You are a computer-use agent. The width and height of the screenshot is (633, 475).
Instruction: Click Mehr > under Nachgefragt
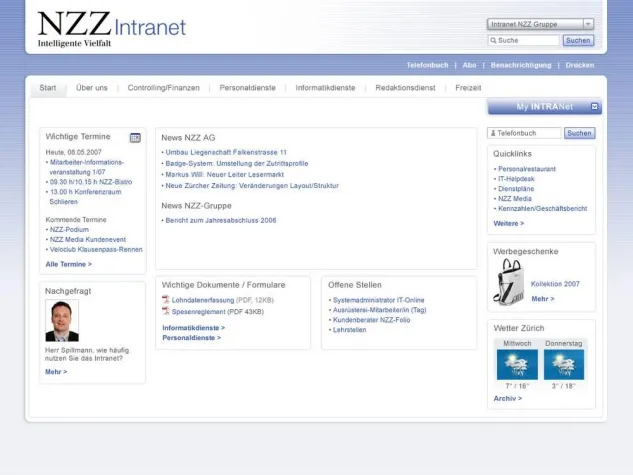point(56,372)
